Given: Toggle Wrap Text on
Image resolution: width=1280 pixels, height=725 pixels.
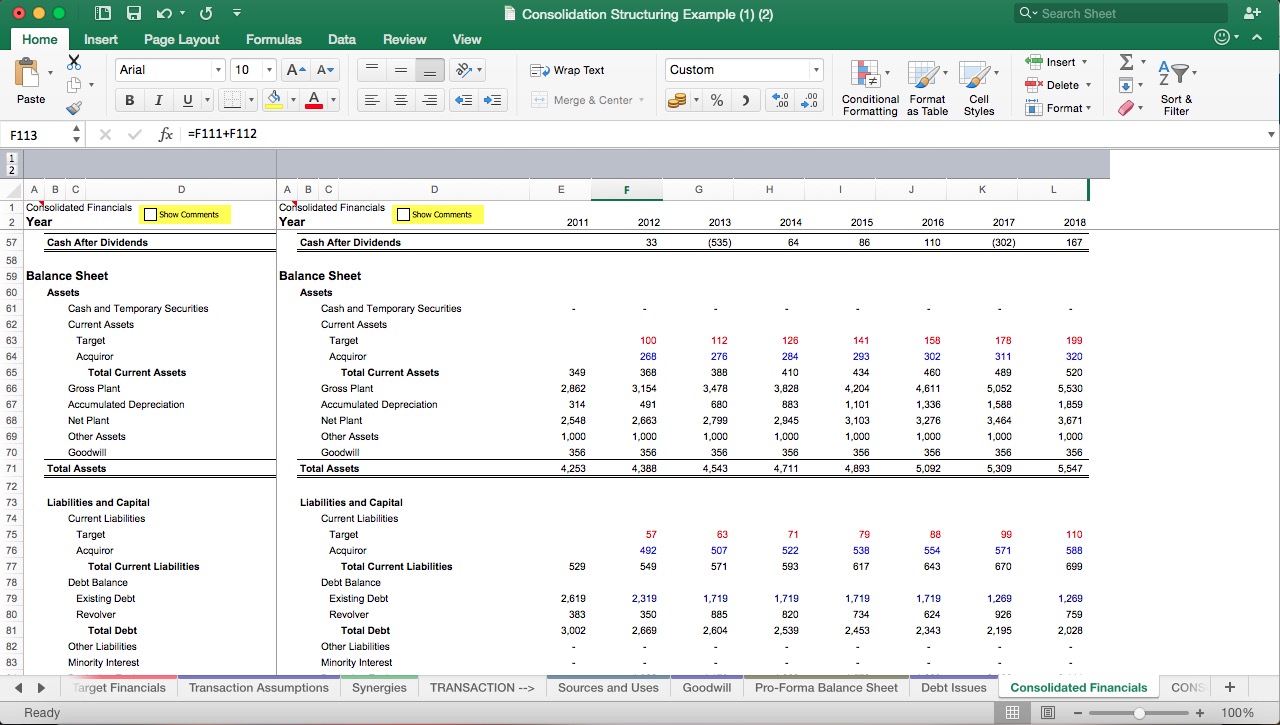Looking at the screenshot, I should (570, 70).
